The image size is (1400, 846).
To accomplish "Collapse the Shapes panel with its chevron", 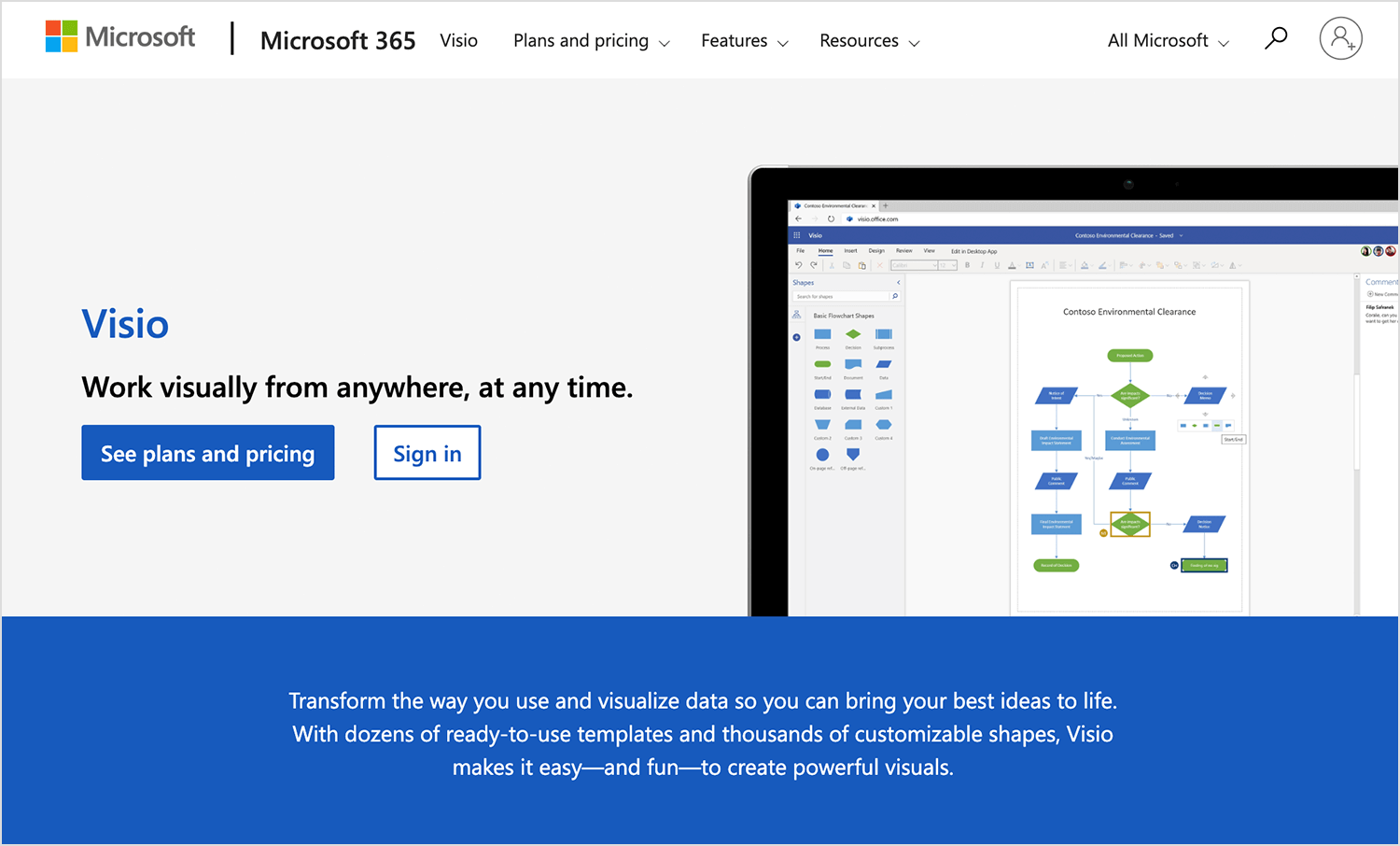I will (899, 283).
